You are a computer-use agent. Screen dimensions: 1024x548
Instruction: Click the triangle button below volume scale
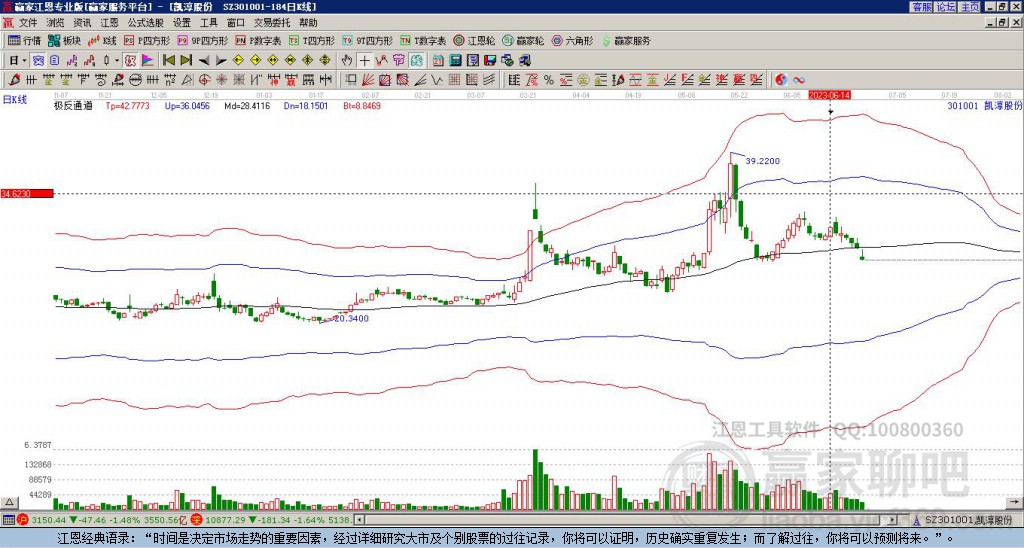point(9,502)
